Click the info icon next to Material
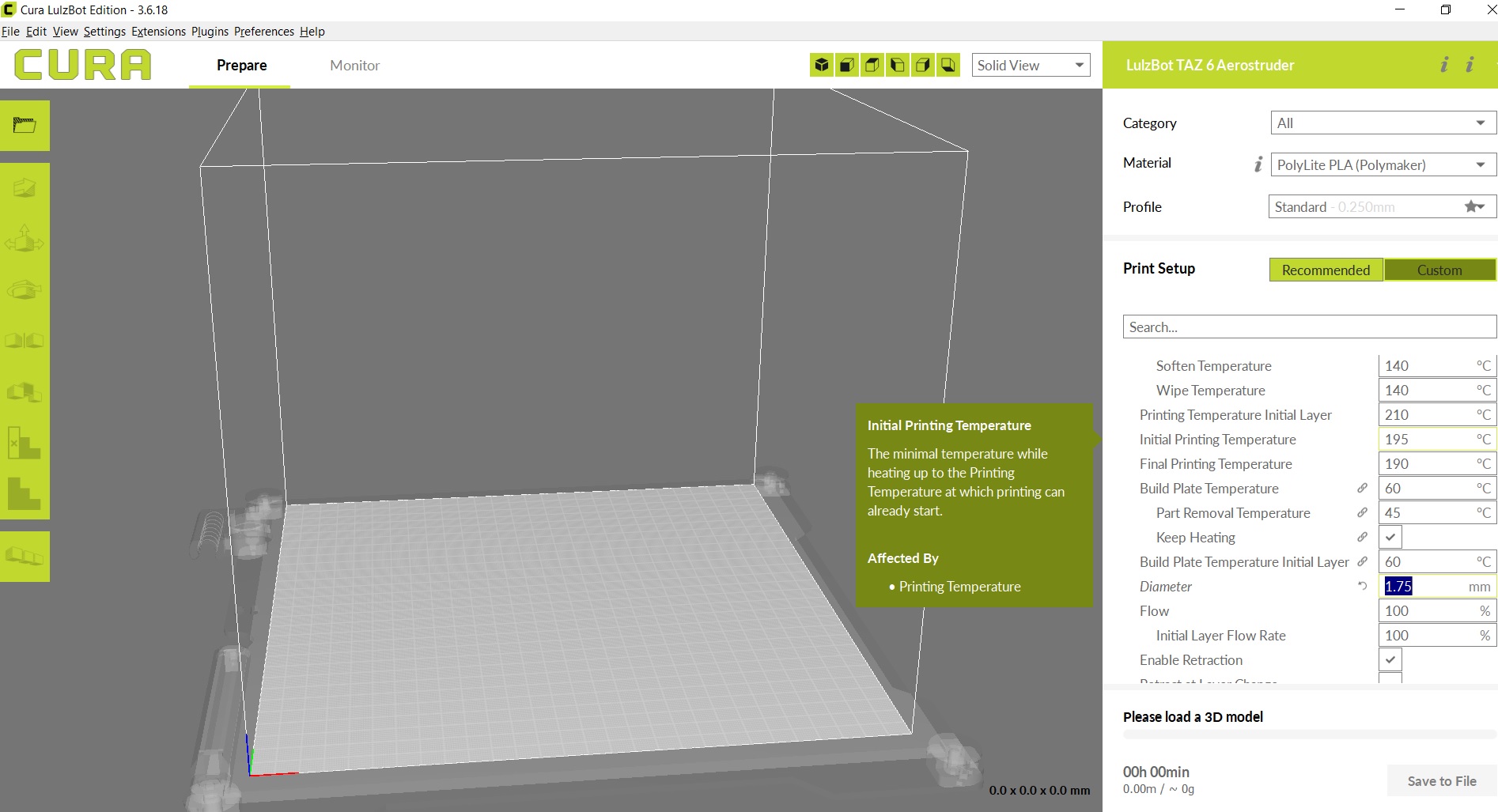The height and width of the screenshot is (812, 1498). (x=1258, y=164)
